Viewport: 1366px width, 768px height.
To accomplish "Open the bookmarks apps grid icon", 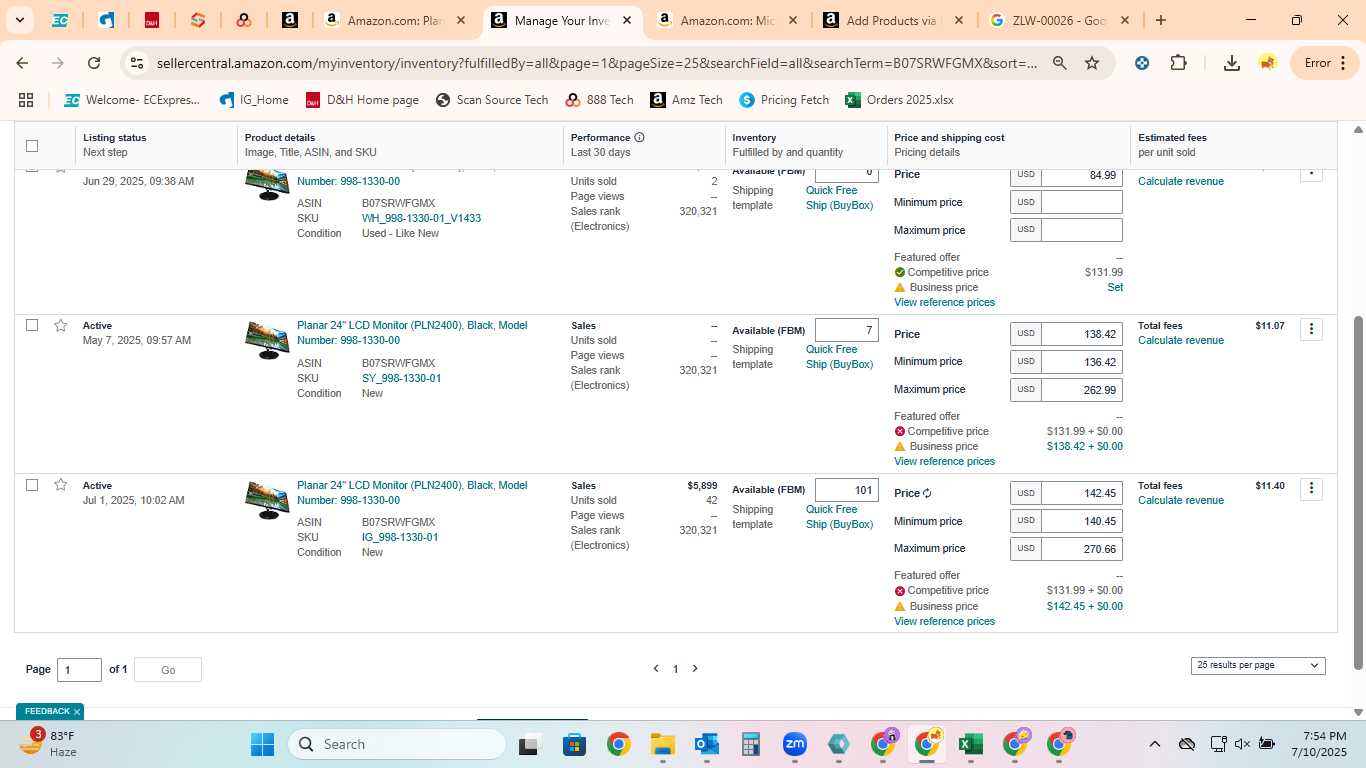I will click(x=26, y=100).
